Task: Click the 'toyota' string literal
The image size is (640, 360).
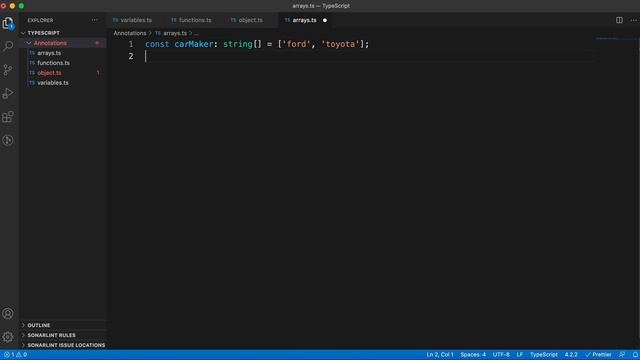Action: coord(340,44)
